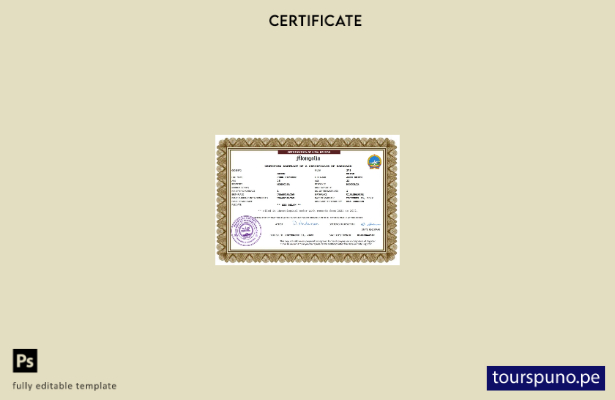Image resolution: width=615 pixels, height=400 pixels.
Task: Click the tourspuno.pe link badge
Action: tap(546, 378)
